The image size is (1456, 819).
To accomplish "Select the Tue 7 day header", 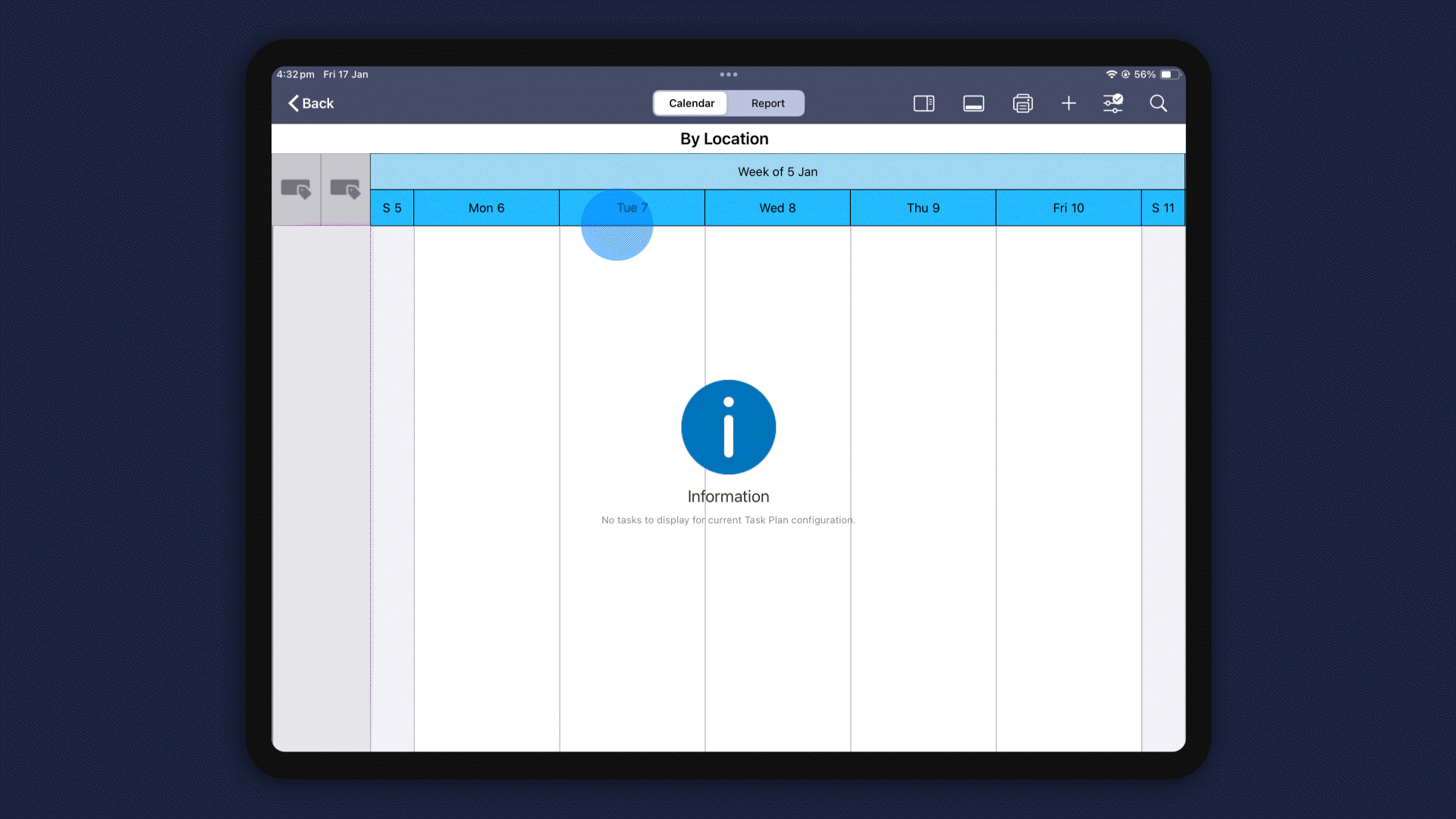I will (x=632, y=208).
